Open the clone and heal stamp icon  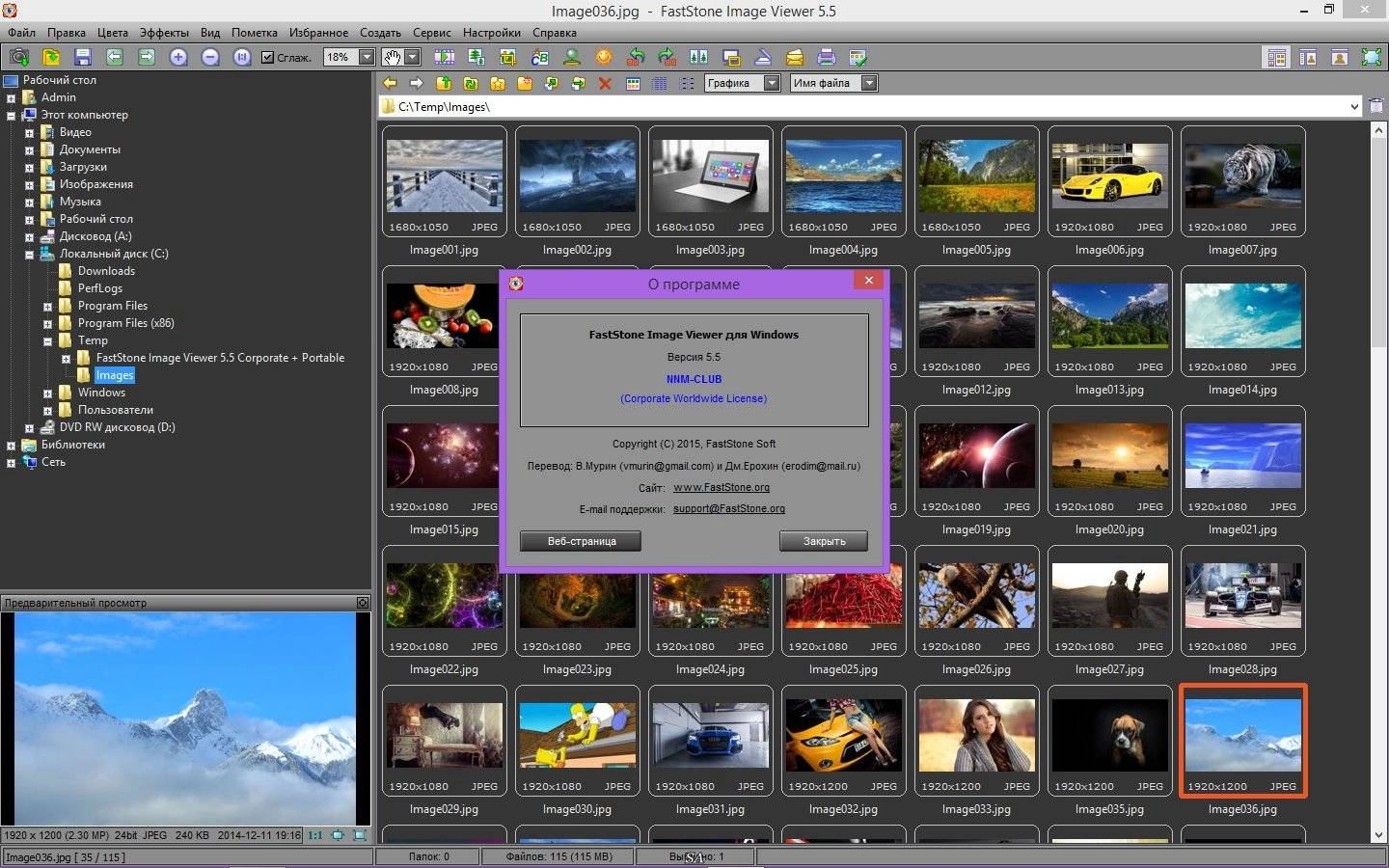click(572, 57)
